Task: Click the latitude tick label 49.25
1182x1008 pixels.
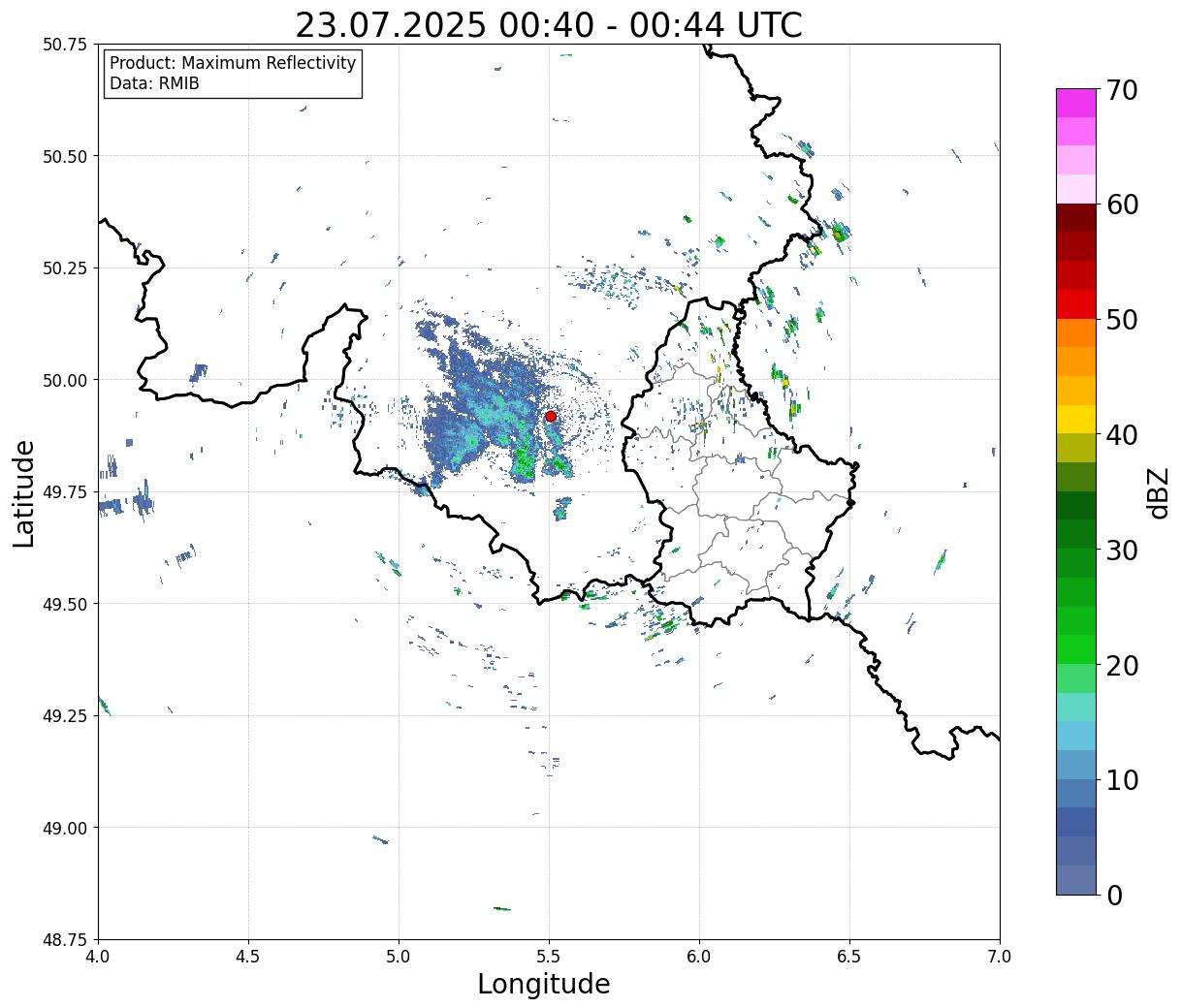Action: pyautogui.click(x=65, y=716)
